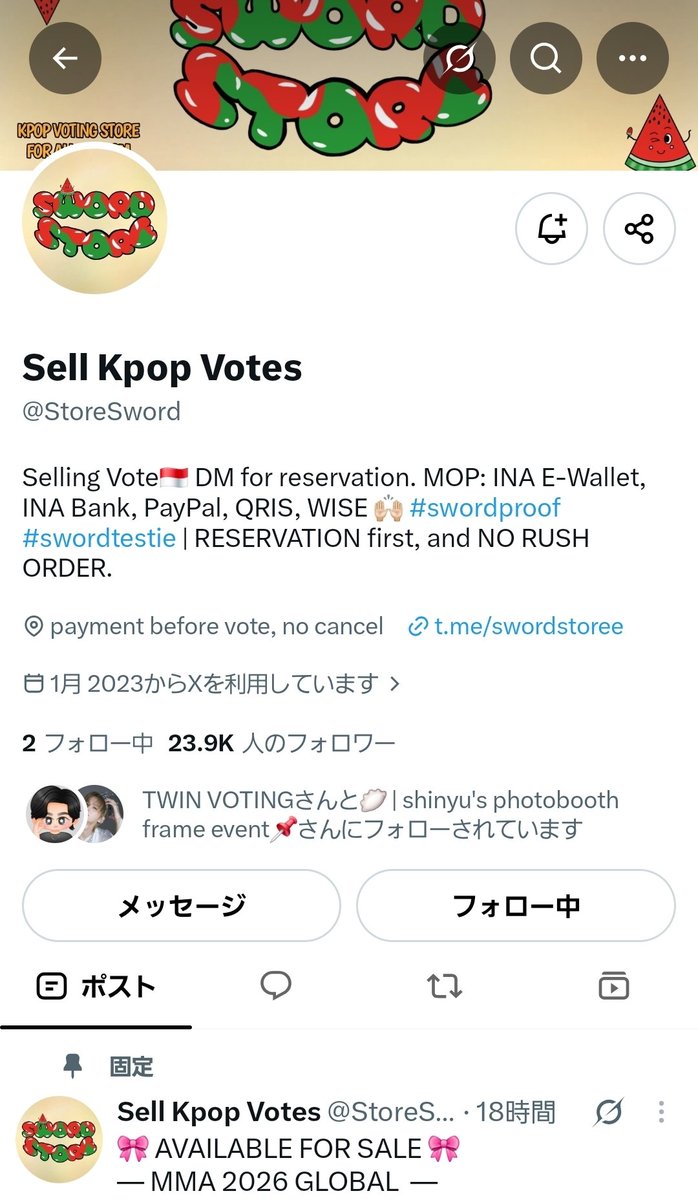Tap the #swordtestie hashtag
The height and width of the screenshot is (1200, 698).
99,538
